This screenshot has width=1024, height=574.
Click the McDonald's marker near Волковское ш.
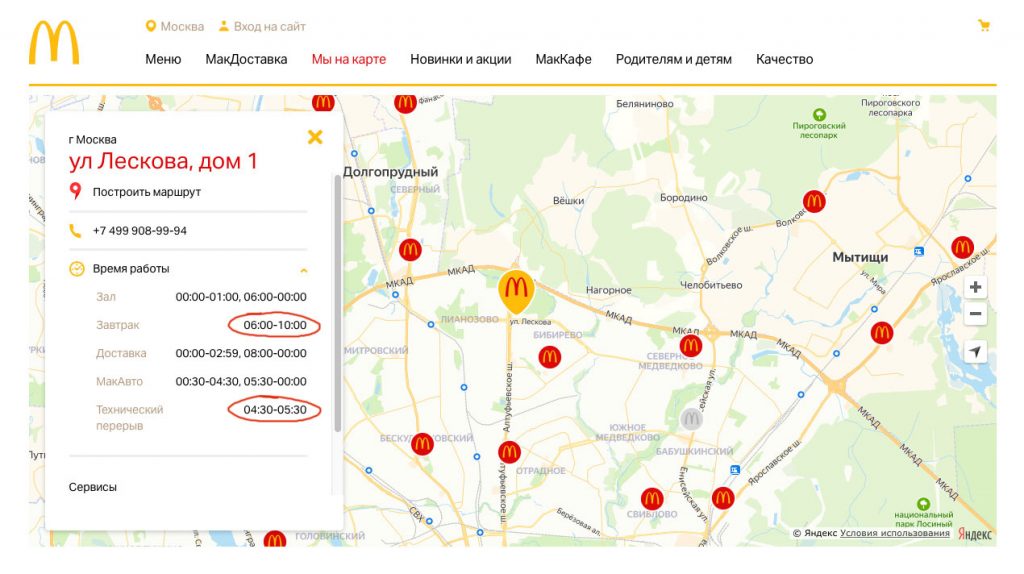[x=814, y=201]
